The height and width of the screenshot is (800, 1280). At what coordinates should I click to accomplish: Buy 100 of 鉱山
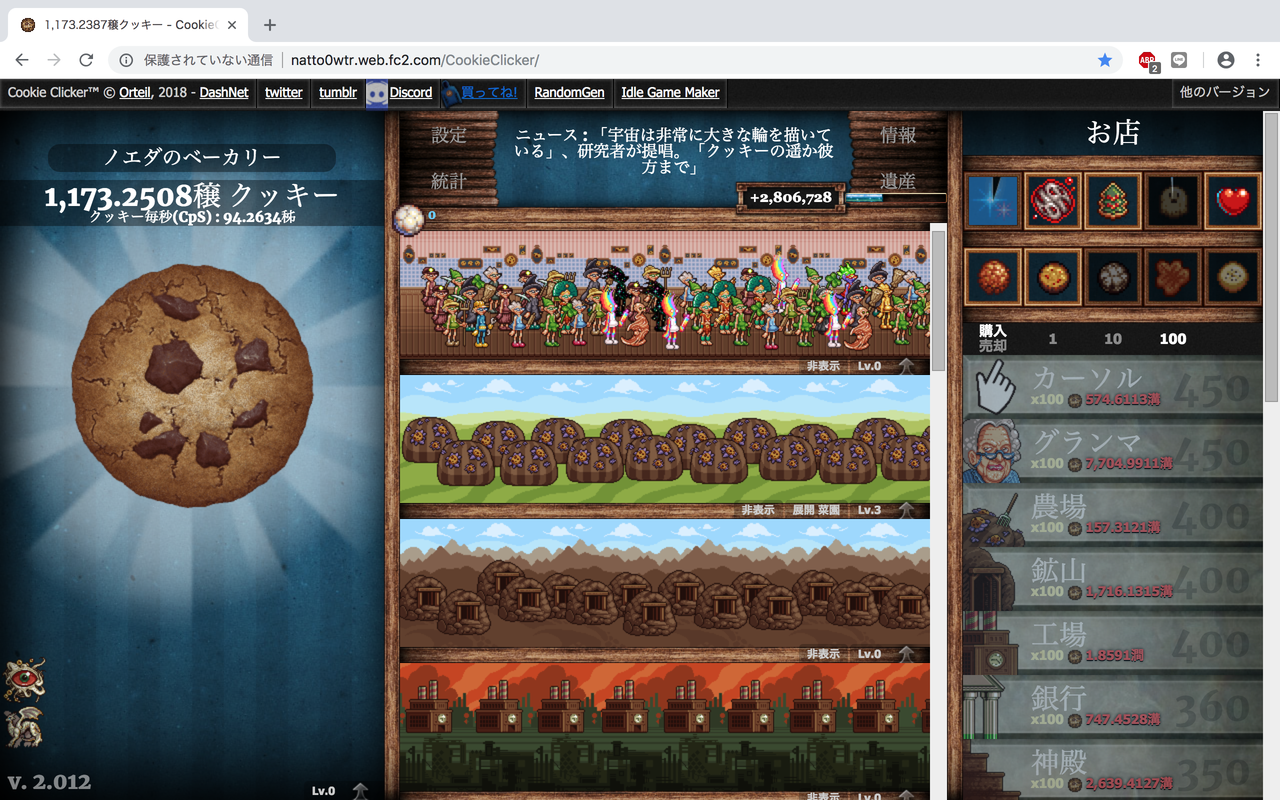[x=1113, y=580]
